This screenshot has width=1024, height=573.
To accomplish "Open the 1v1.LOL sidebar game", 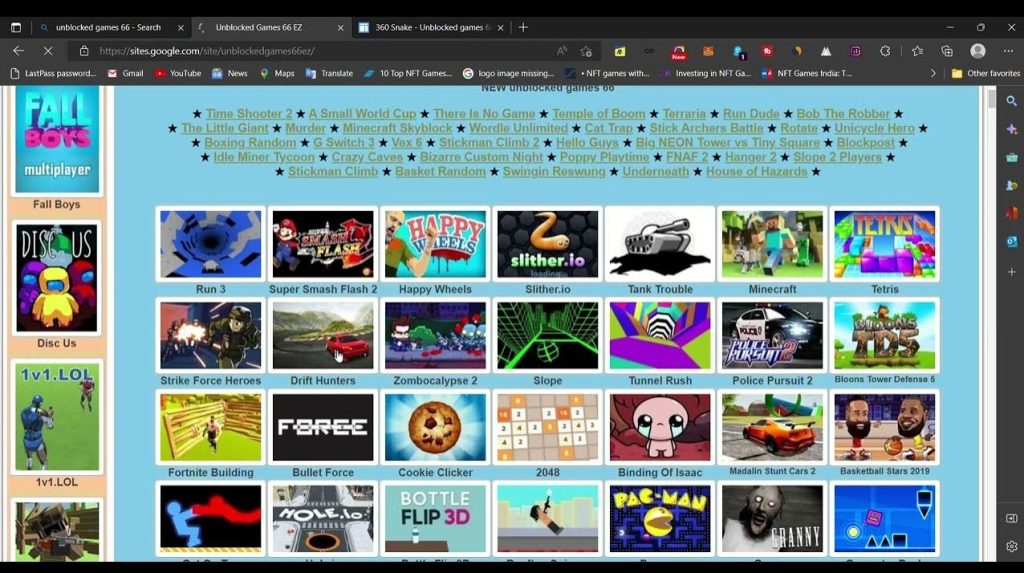I will coord(57,417).
